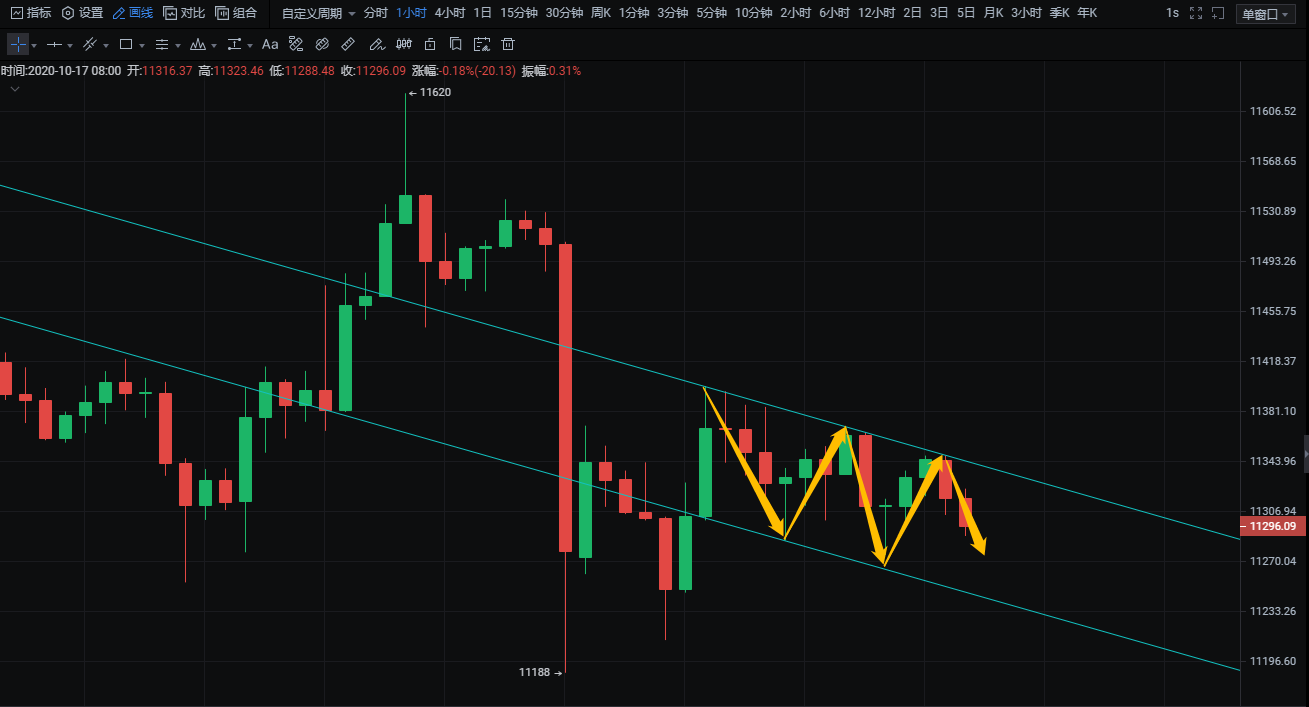Toggle the 画线 drawing toolbar
Image resolution: width=1309 pixels, height=707 pixels.
click(x=132, y=13)
